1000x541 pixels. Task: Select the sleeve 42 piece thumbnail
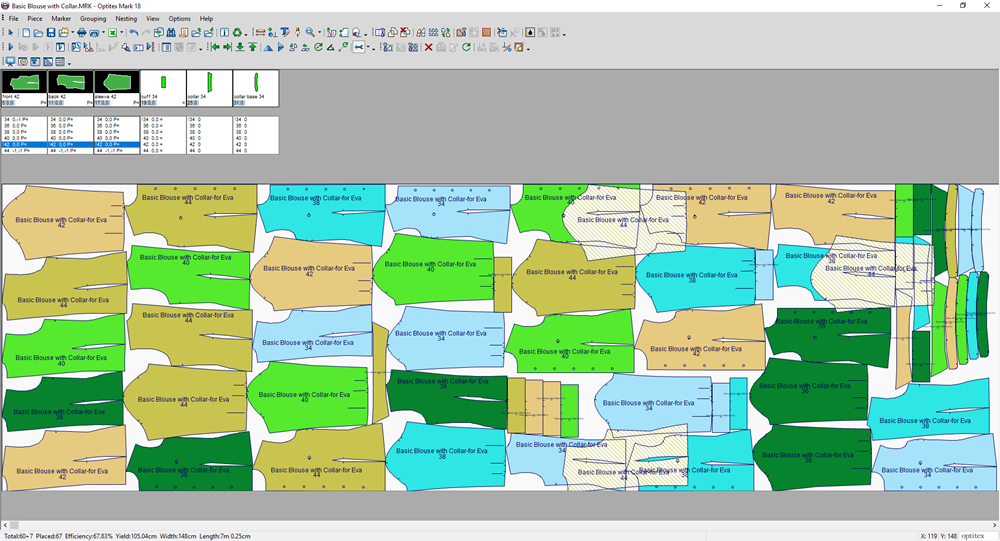point(116,83)
